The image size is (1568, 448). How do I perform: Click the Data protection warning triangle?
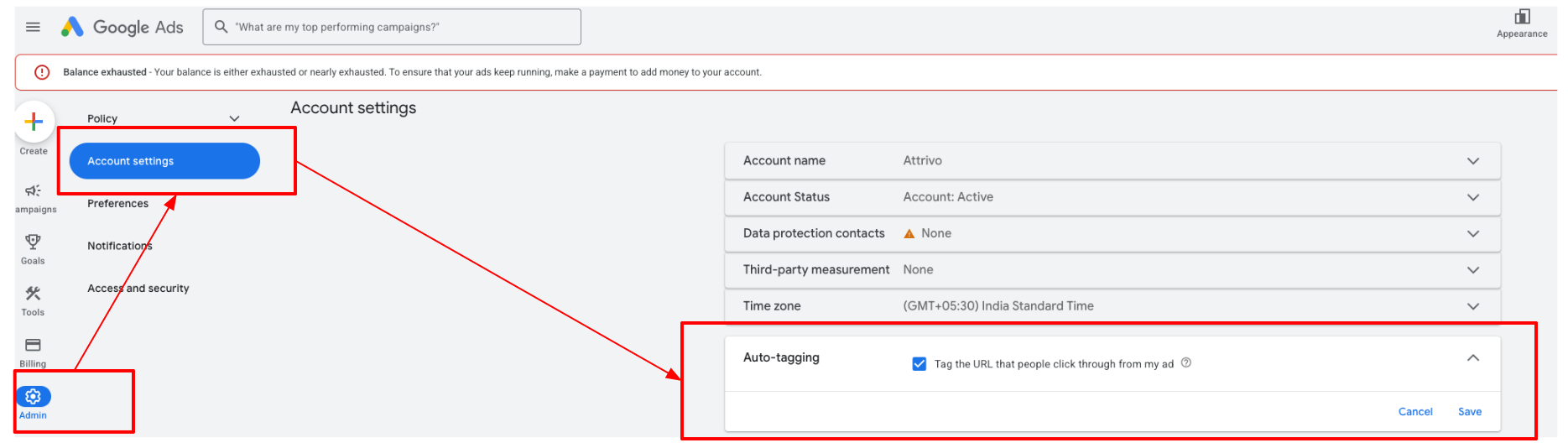(x=909, y=234)
